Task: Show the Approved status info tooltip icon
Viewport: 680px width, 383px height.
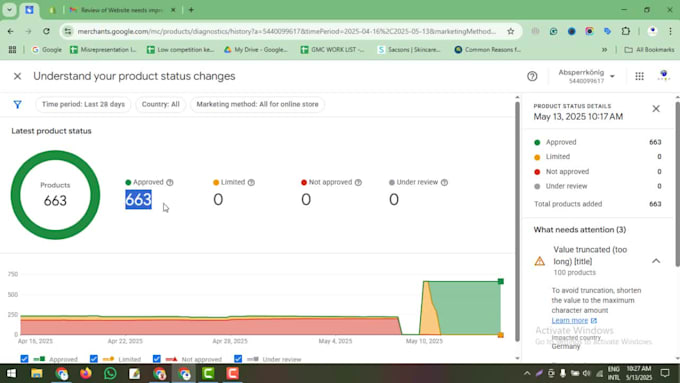Action: coord(170,183)
